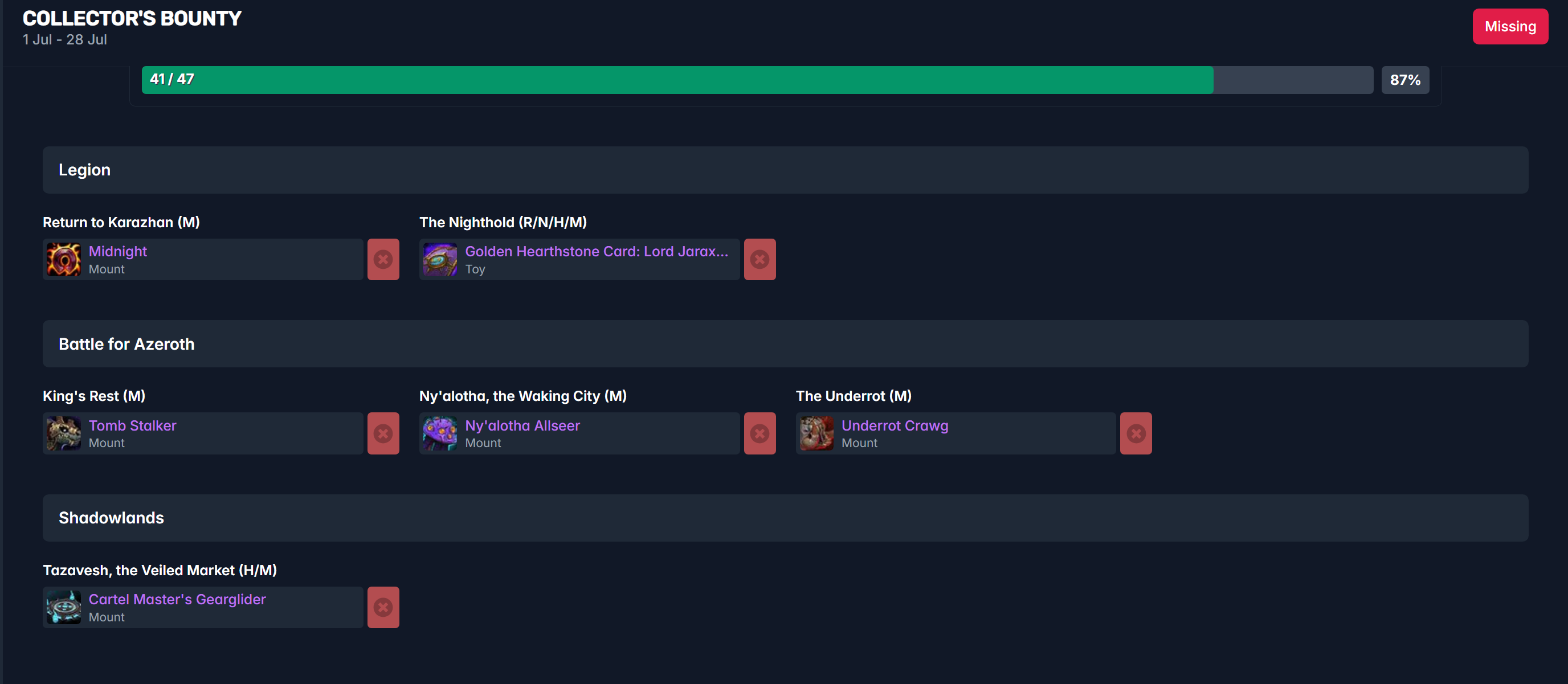The width and height of the screenshot is (1568, 684).
Task: Click the 1 Jul - 28 Jul date range
Action: [x=64, y=39]
